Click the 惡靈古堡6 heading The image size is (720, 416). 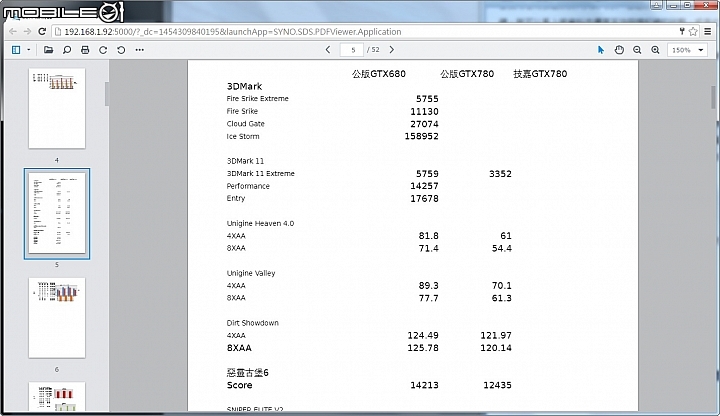(x=248, y=373)
